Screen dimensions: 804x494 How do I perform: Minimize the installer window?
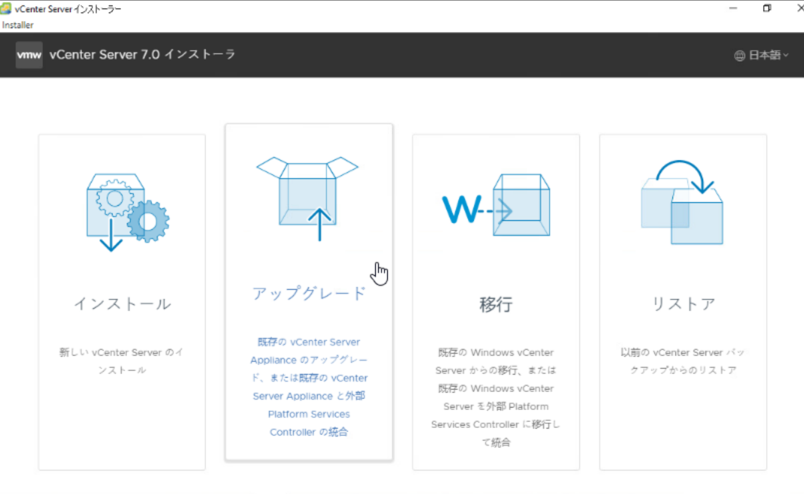pos(733,8)
